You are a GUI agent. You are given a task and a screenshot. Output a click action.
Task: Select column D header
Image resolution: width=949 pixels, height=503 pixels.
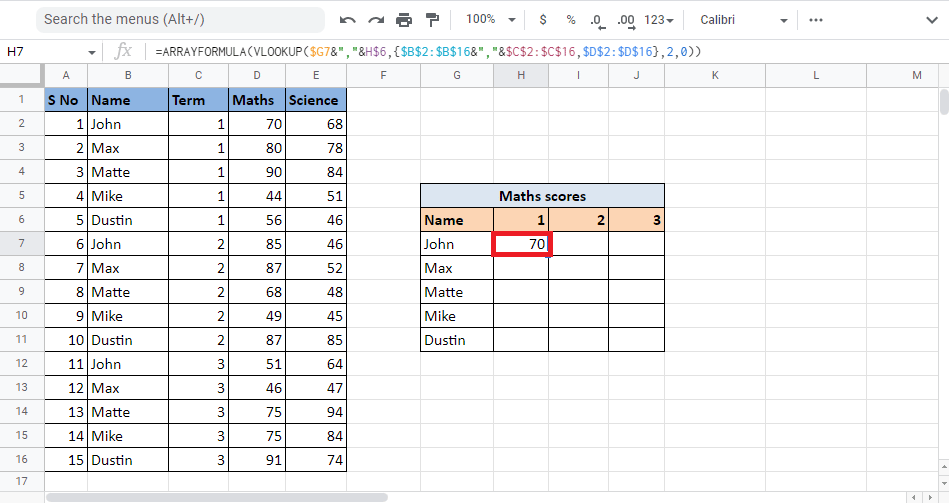click(x=256, y=75)
